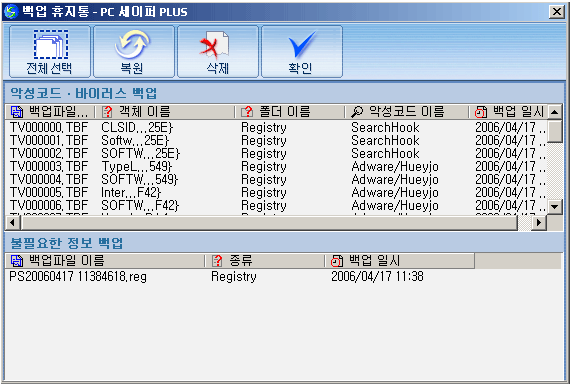Click the PC 세이퍼 PLUS title bar globe icon
Viewport: 574px width, 387px height.
(11, 11)
